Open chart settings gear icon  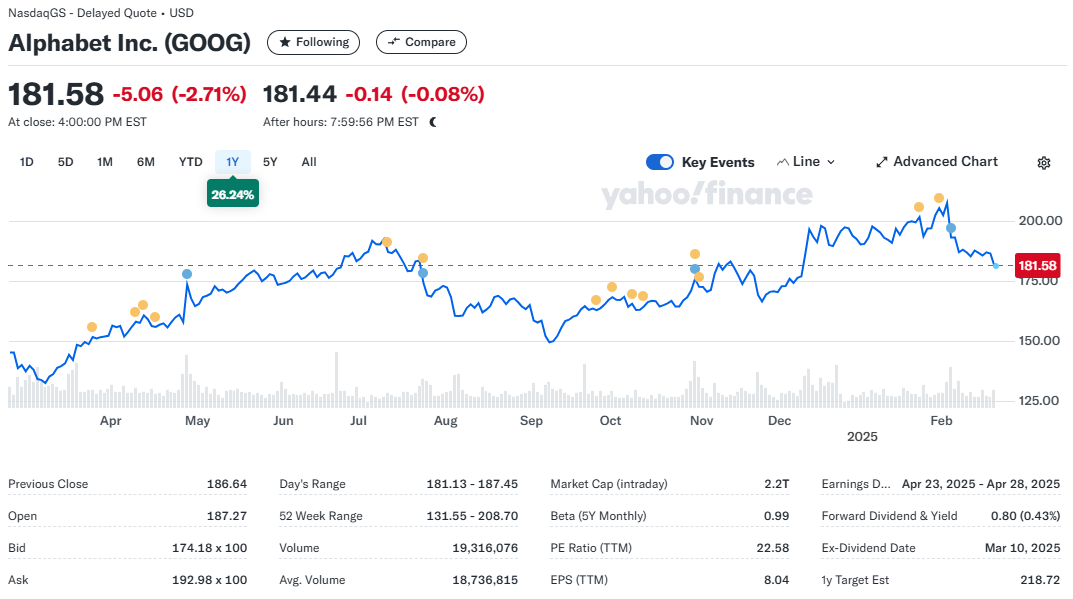(1044, 163)
